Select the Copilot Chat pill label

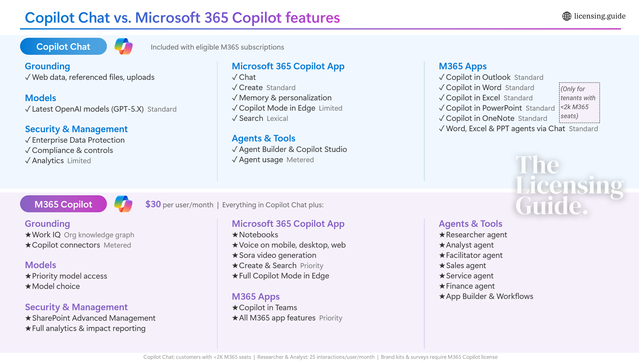63,46
